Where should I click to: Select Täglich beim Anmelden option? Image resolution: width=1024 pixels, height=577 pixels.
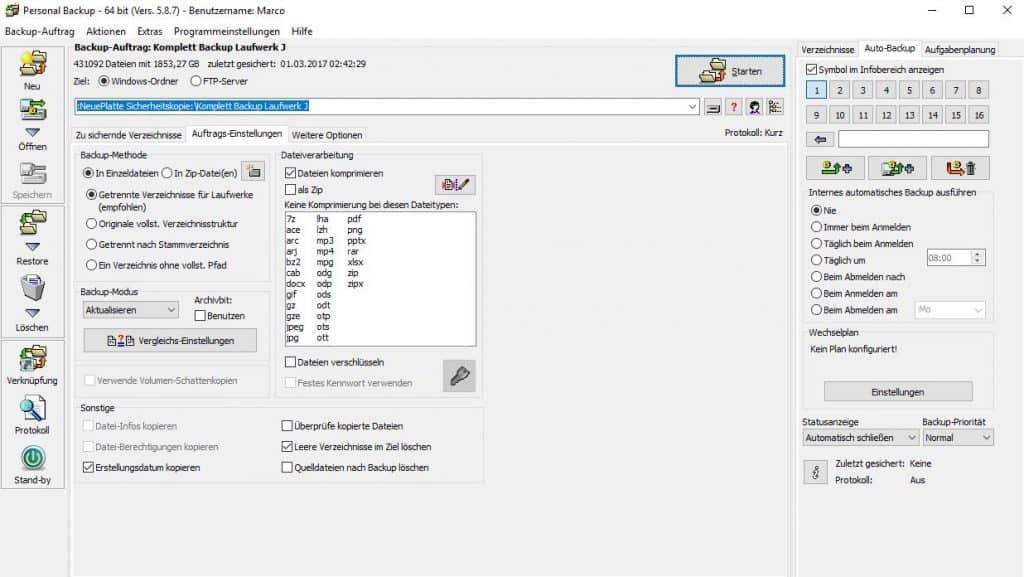point(816,243)
